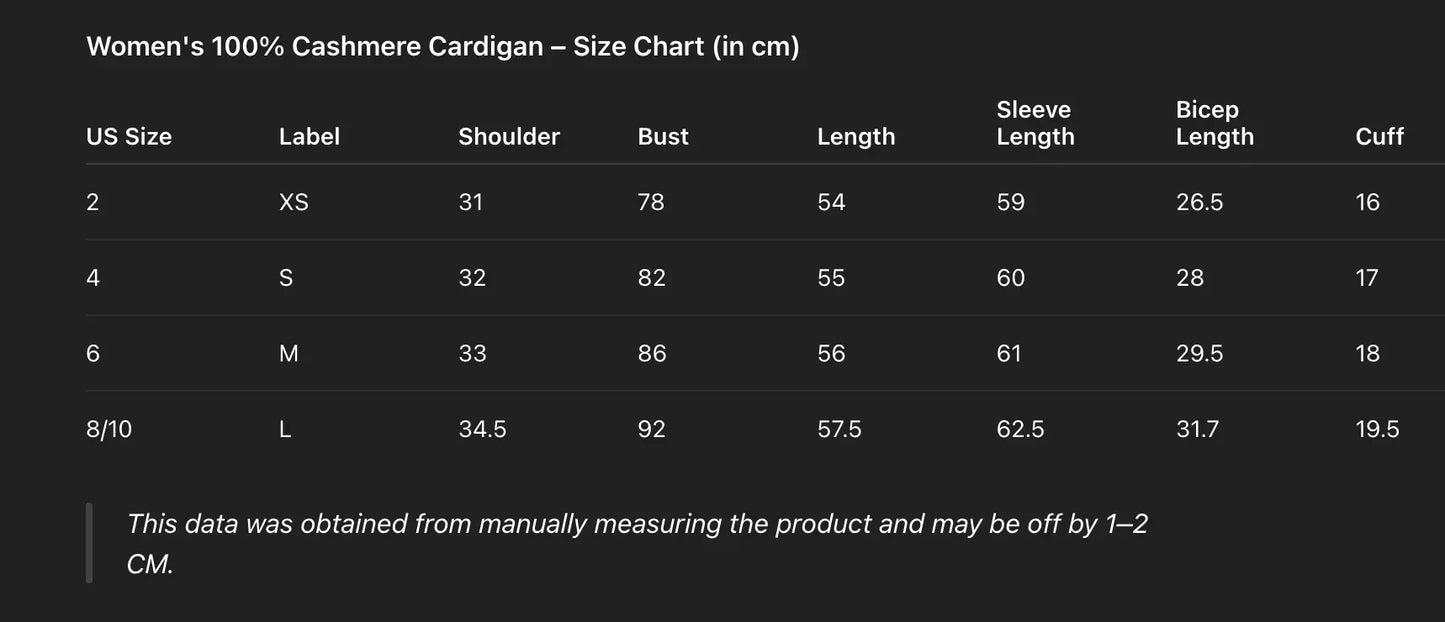Image resolution: width=1445 pixels, height=622 pixels.
Task: Click the bust value 78
Action: pyautogui.click(x=651, y=202)
